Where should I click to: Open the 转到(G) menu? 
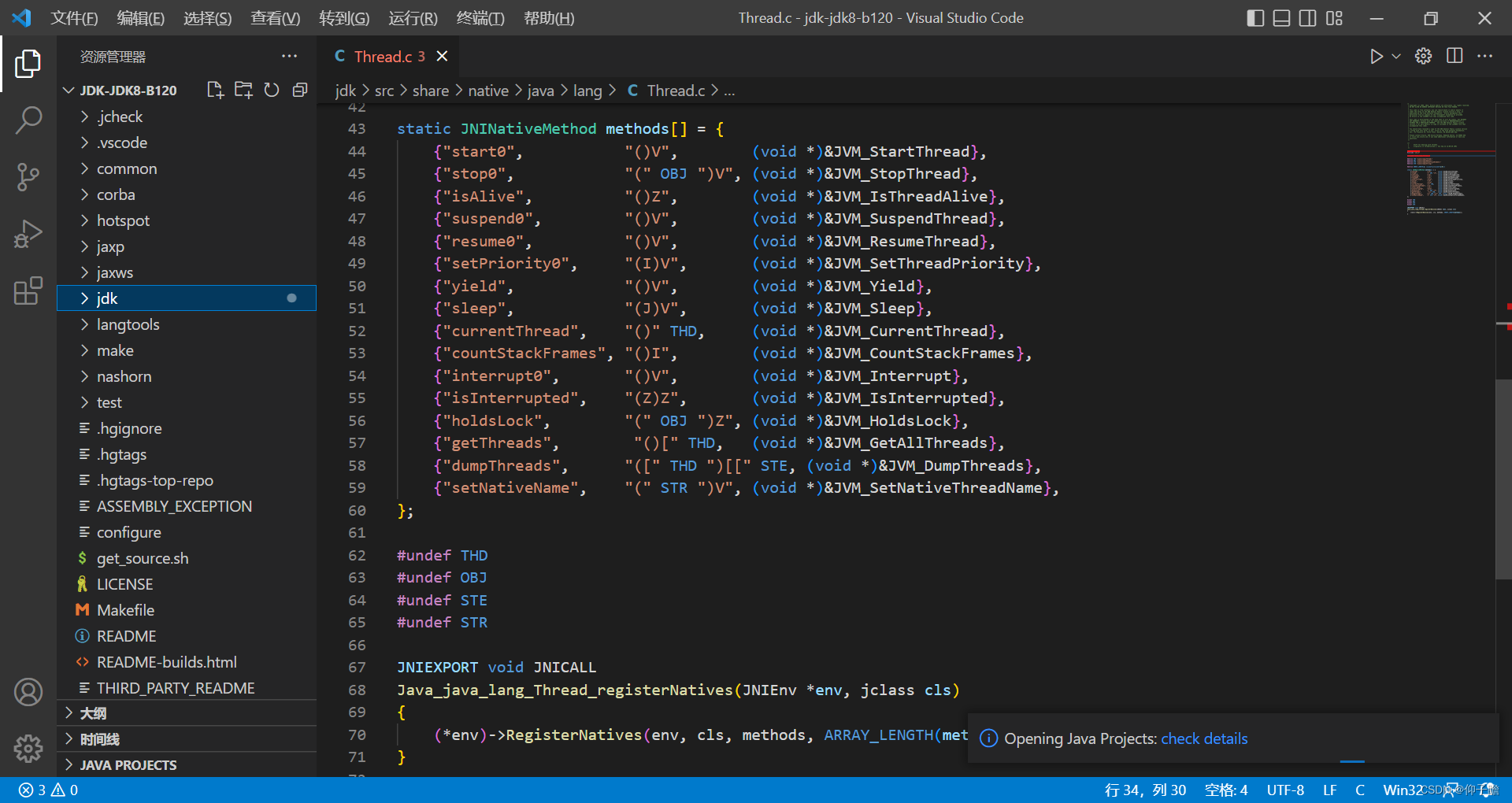point(344,18)
